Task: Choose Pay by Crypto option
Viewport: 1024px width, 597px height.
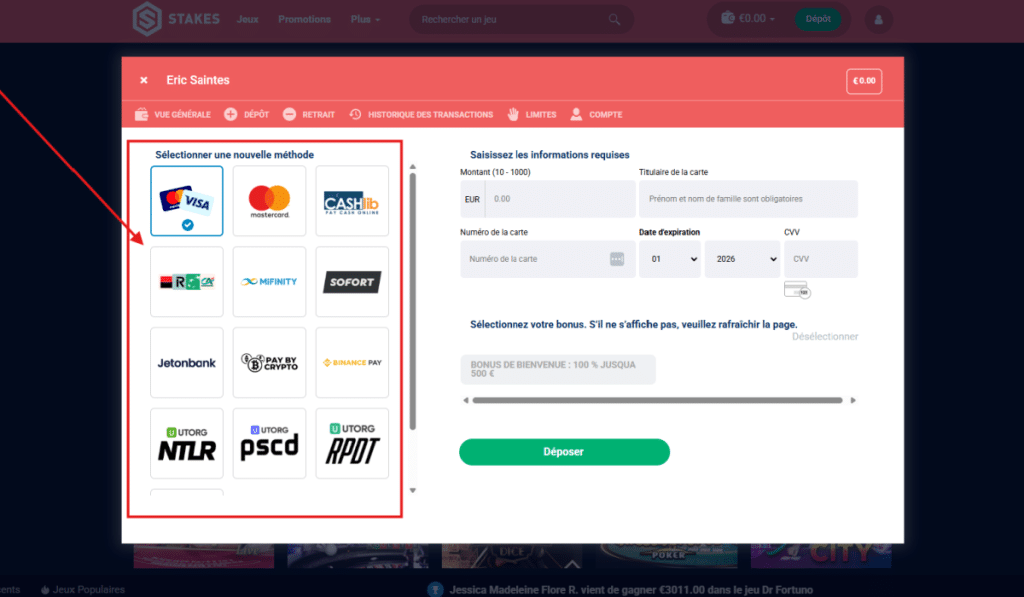Action: click(x=269, y=363)
